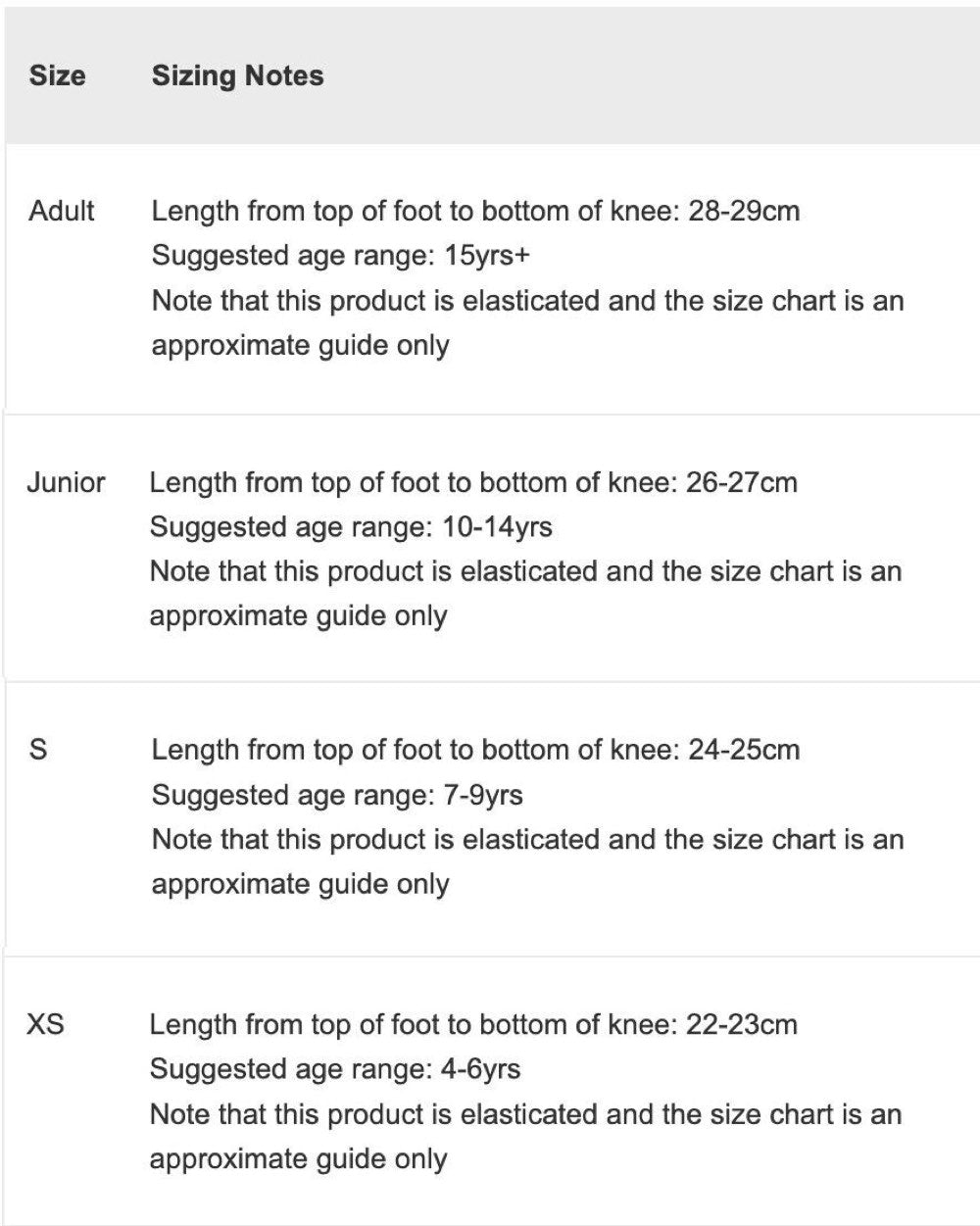
Task: Click XS row's 'approximate guide only' text
Action: 298,1159
